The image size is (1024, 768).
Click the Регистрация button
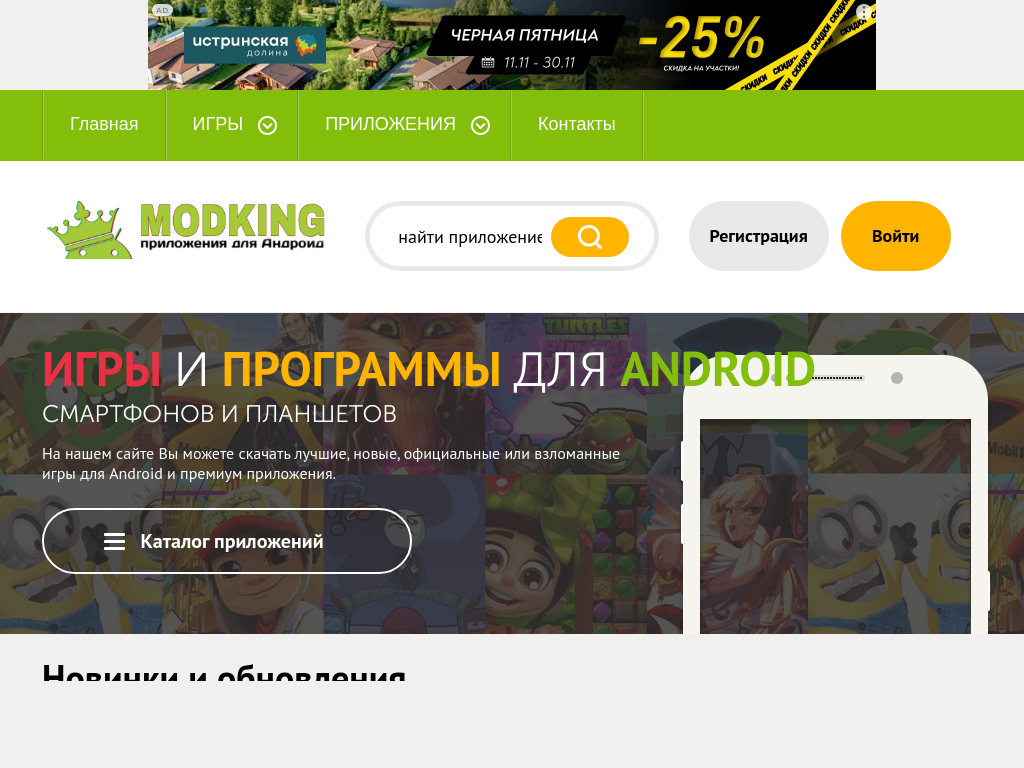coord(758,236)
